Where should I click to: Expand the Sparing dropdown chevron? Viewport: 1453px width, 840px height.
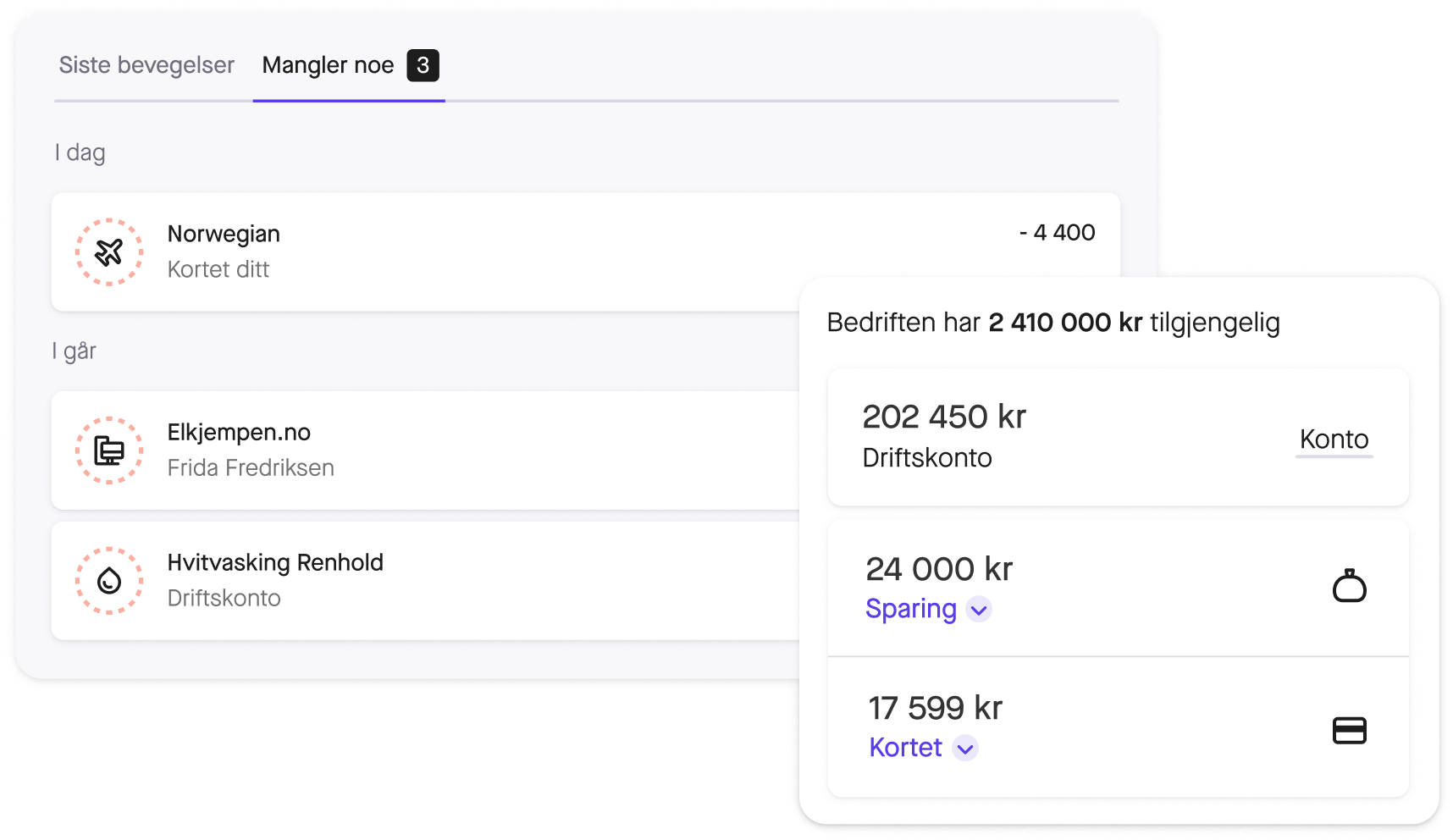979,610
